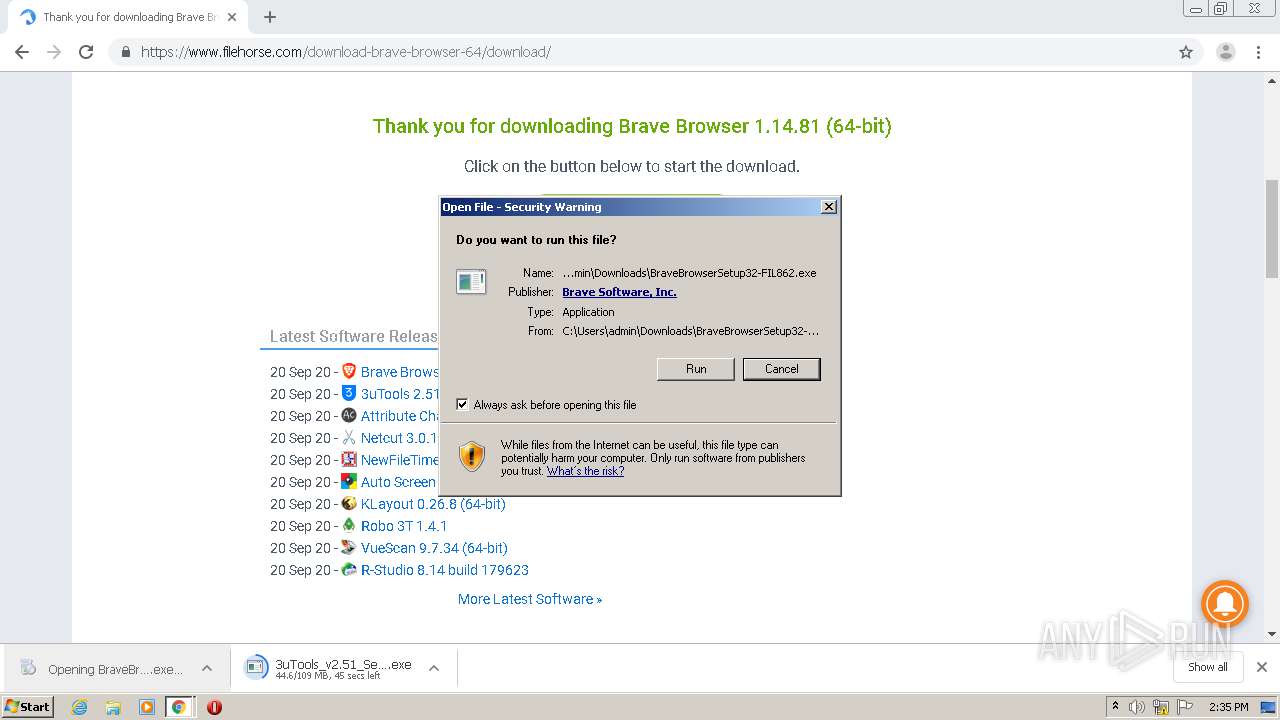
Task: Click the Auto Screen icon in list
Action: pyautogui.click(x=349, y=481)
